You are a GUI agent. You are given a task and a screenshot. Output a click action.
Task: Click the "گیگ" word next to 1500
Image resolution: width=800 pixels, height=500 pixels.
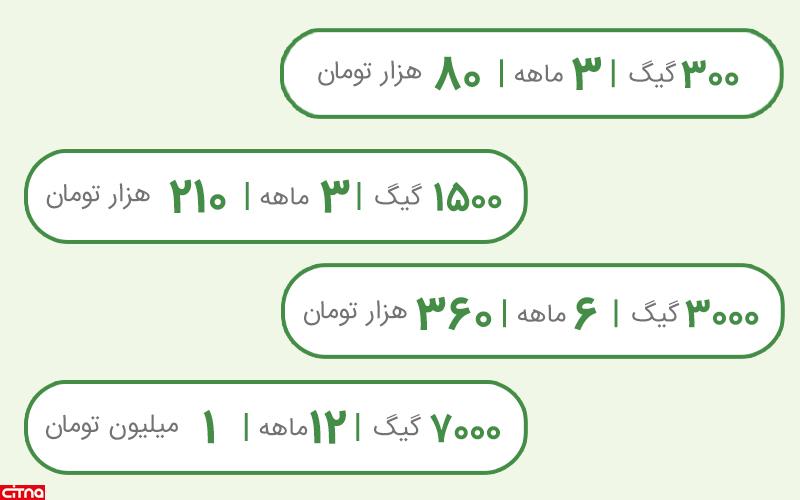point(398,197)
